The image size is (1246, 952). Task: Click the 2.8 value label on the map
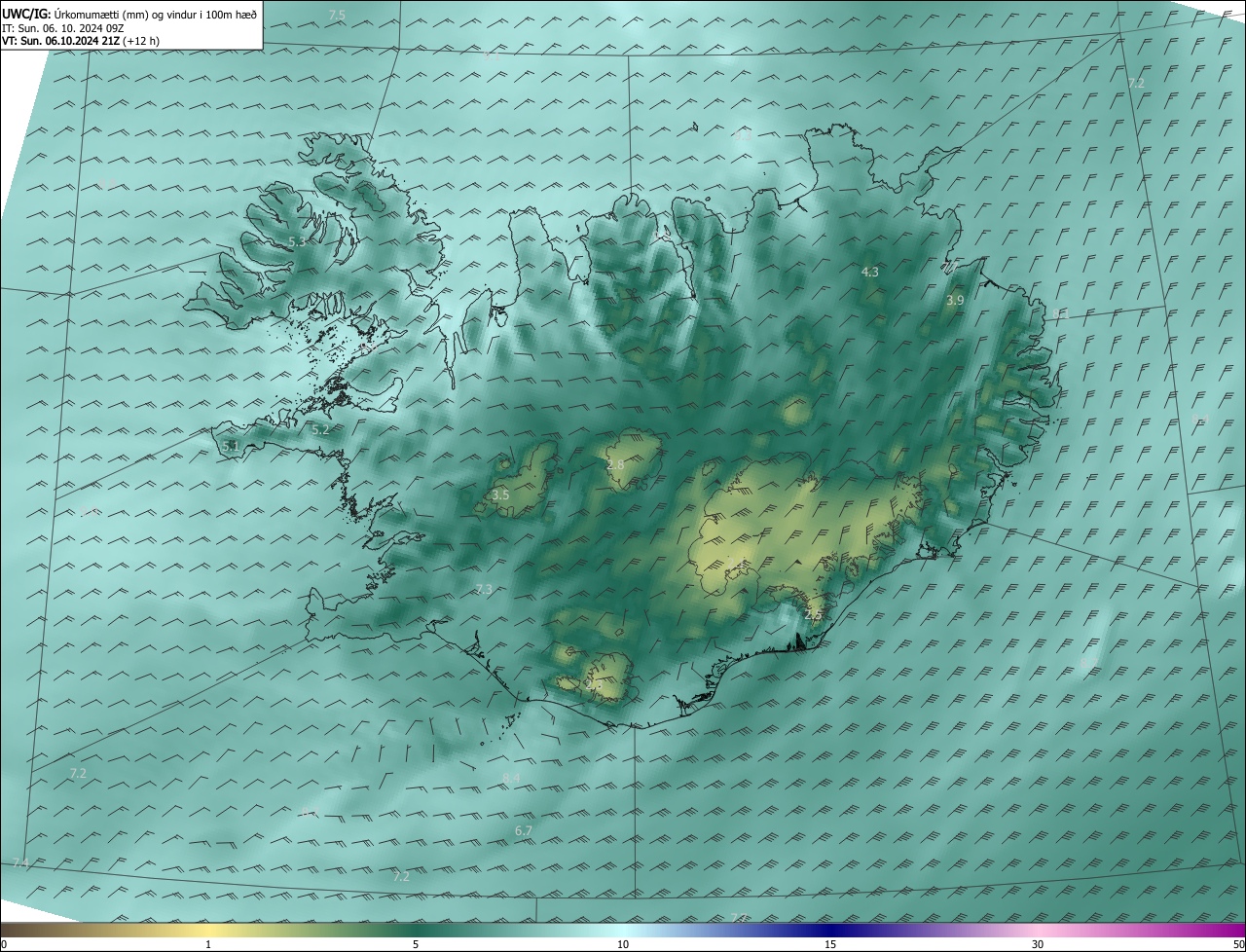(x=615, y=465)
